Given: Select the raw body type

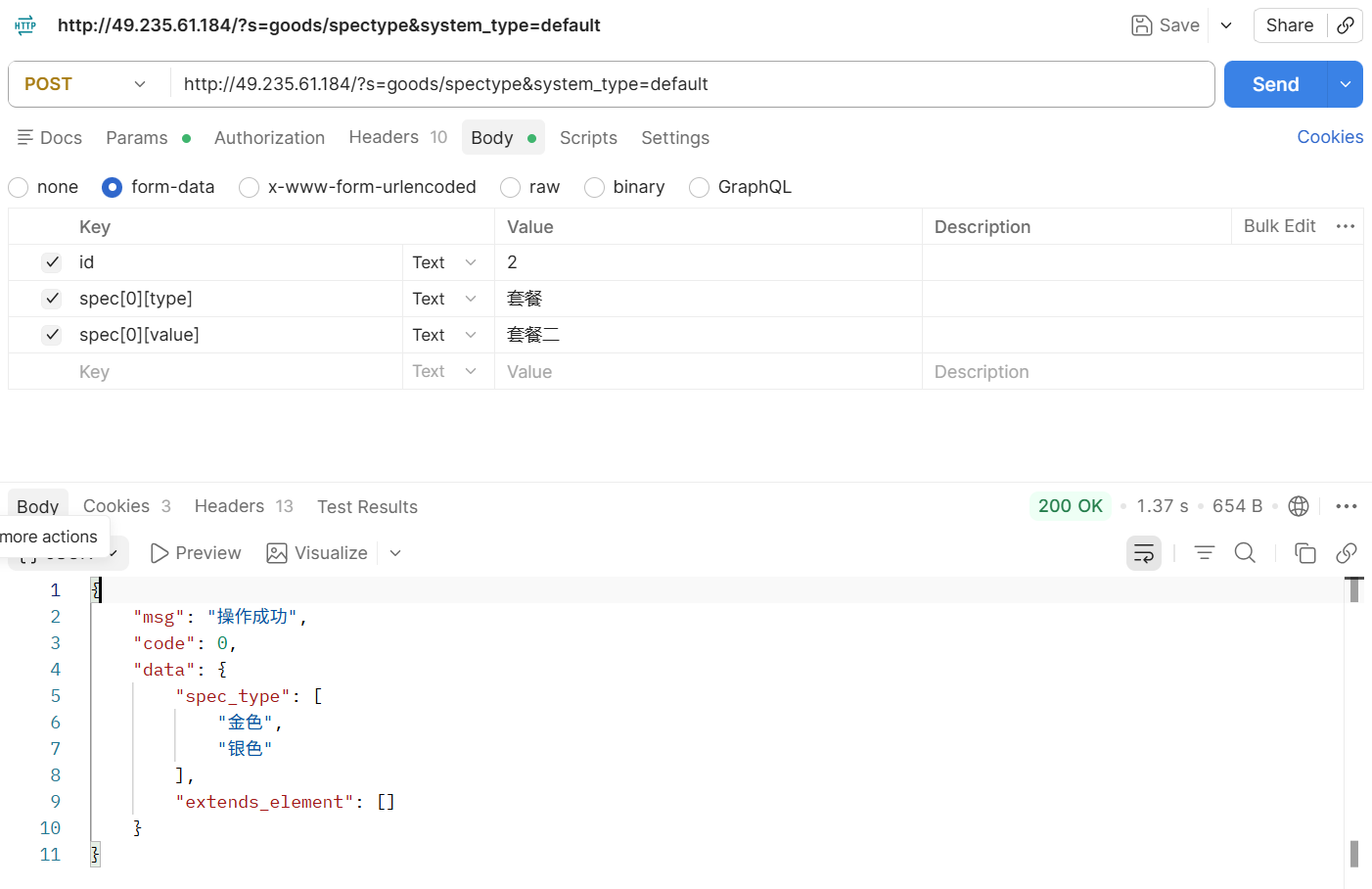Looking at the screenshot, I should [x=510, y=187].
